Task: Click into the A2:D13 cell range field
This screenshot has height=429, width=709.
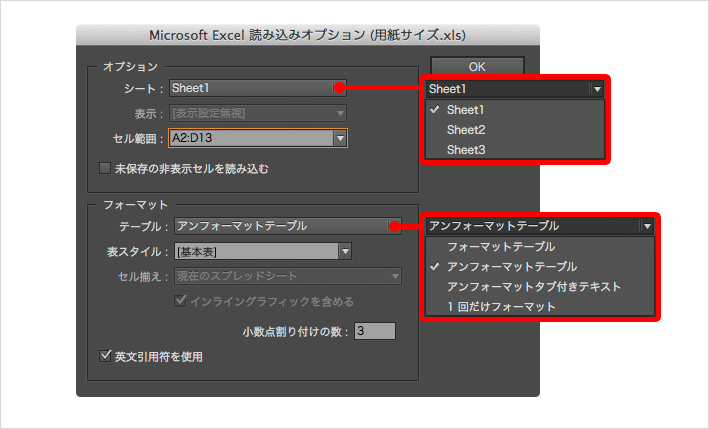Action: point(251,138)
